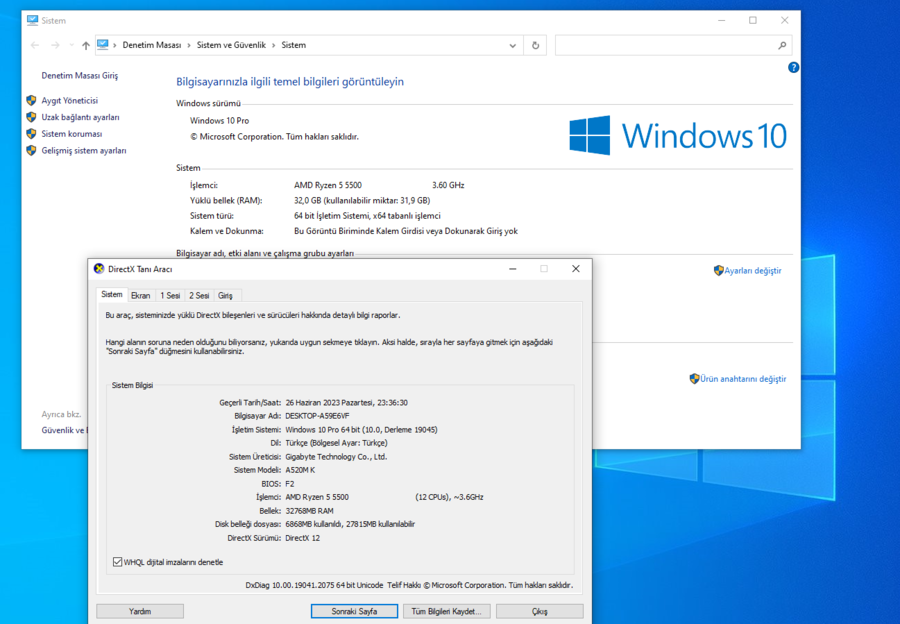Open Uzak bağlantı ayarları
Screen dimensions: 900x624
point(80,117)
